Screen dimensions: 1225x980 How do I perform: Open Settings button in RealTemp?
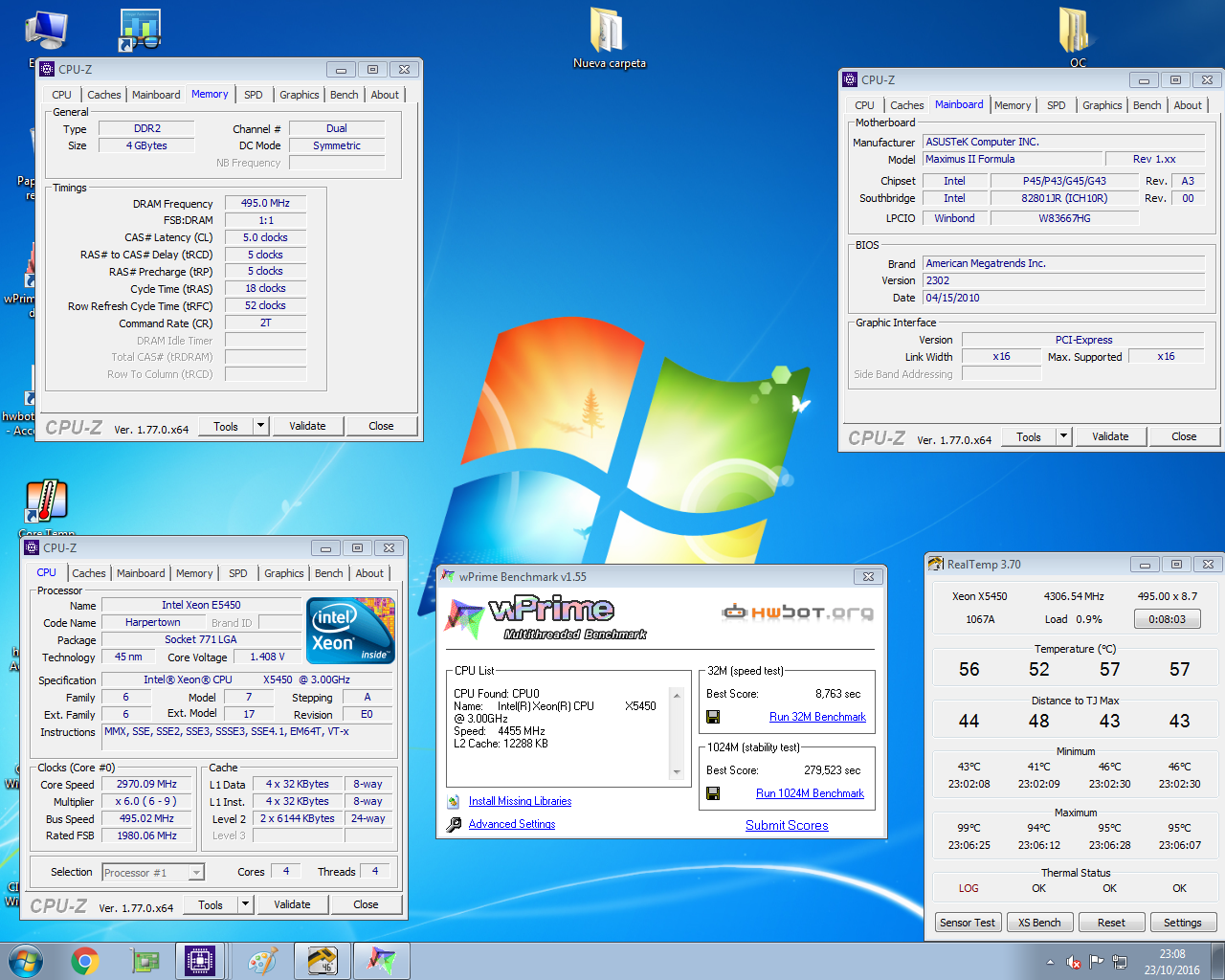pos(1183,923)
